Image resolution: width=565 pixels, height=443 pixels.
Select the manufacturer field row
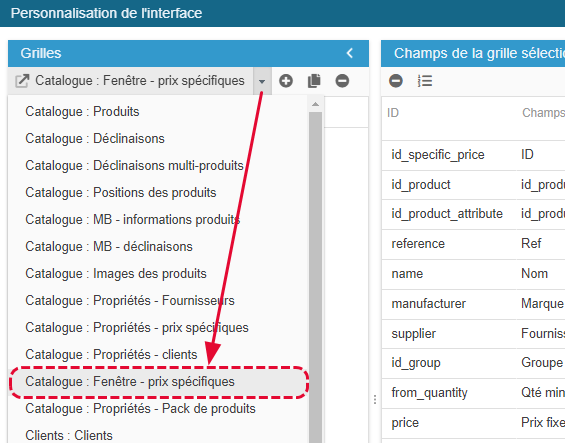(x=473, y=304)
